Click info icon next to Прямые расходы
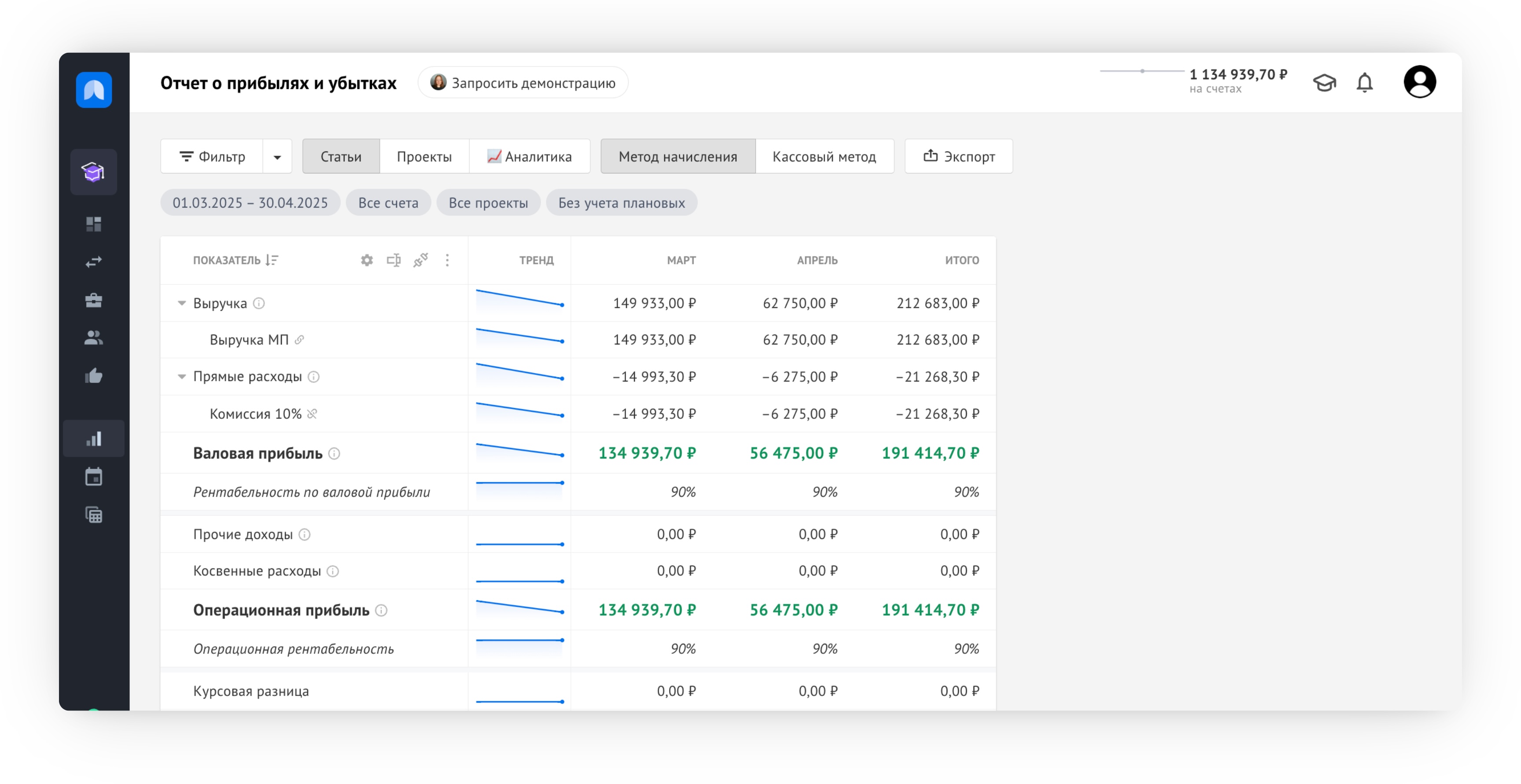 point(313,376)
